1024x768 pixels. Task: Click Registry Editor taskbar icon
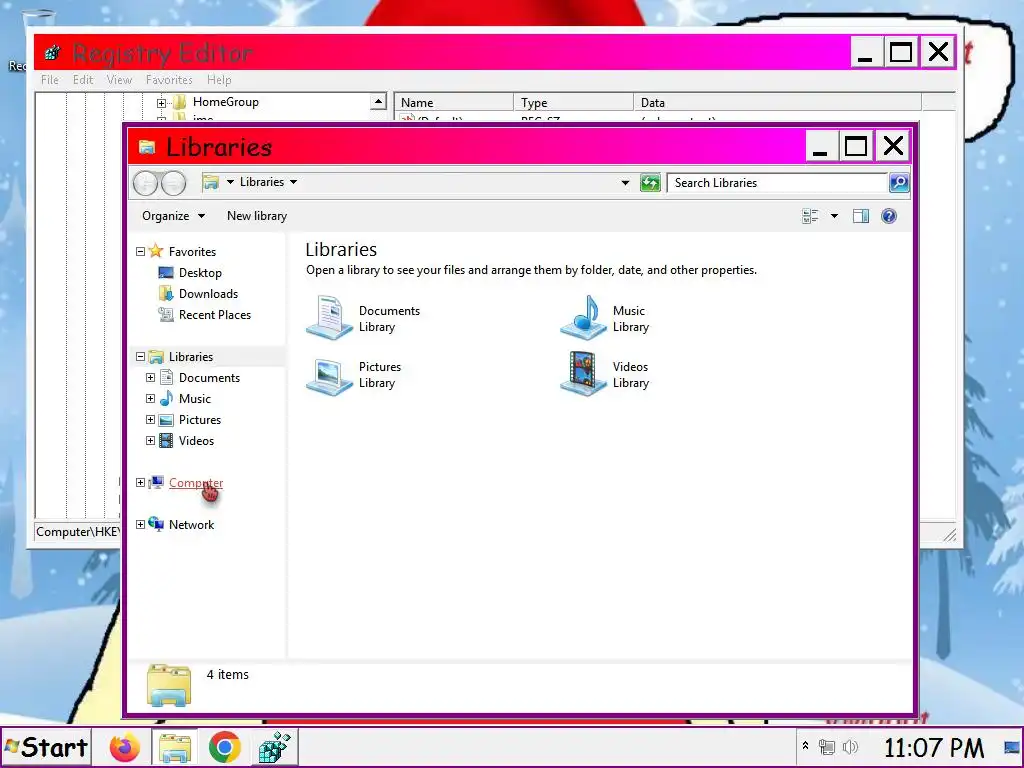tap(274, 747)
